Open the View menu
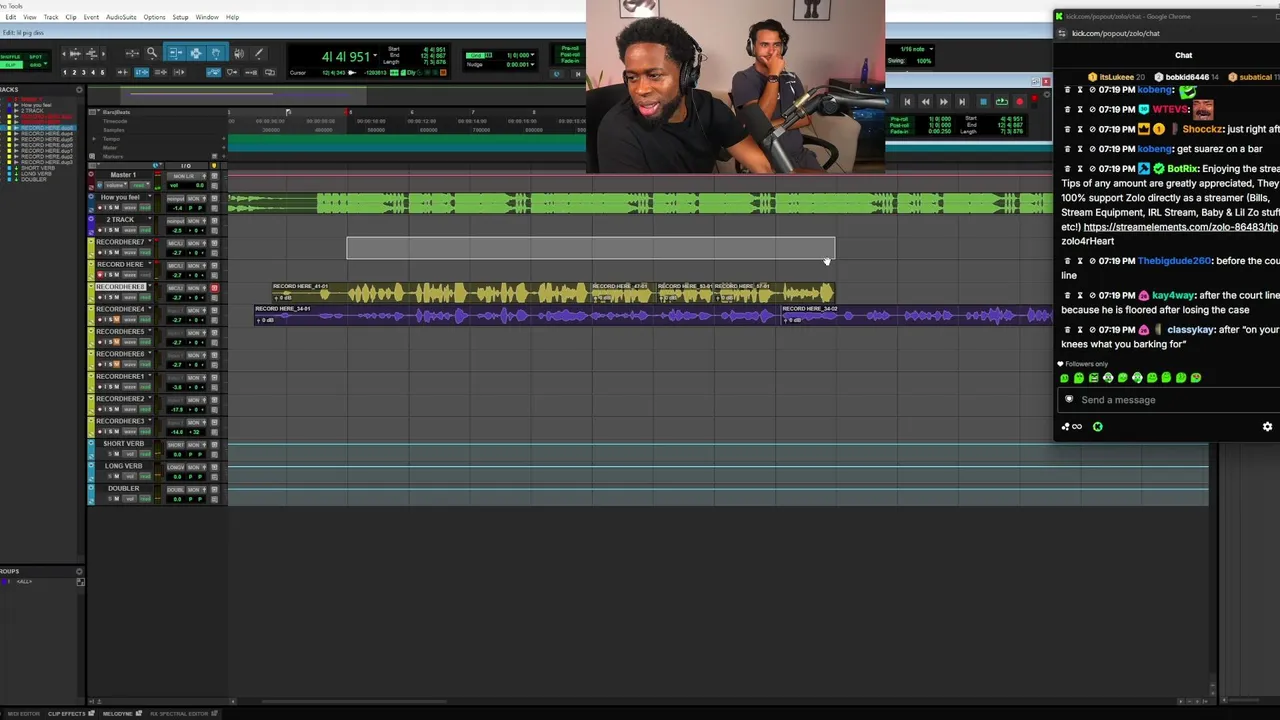The image size is (1280, 720). click(x=30, y=17)
